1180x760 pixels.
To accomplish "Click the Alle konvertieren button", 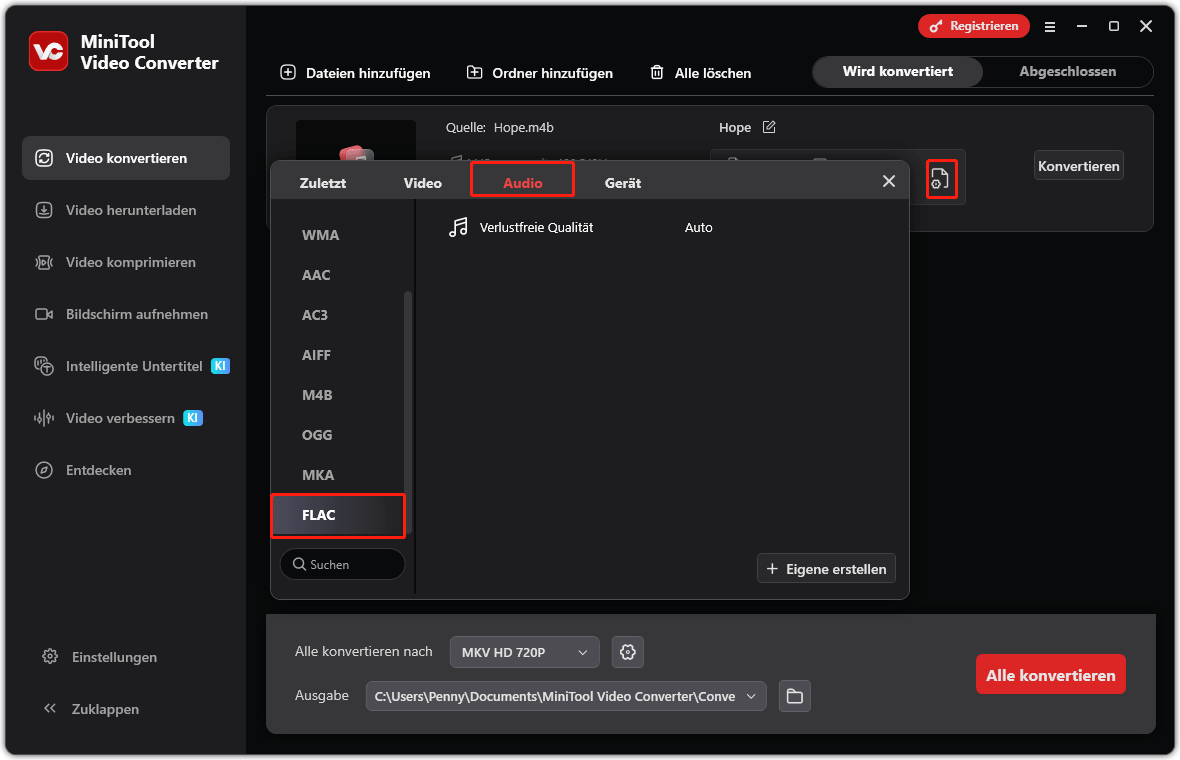I will pos(1051,675).
